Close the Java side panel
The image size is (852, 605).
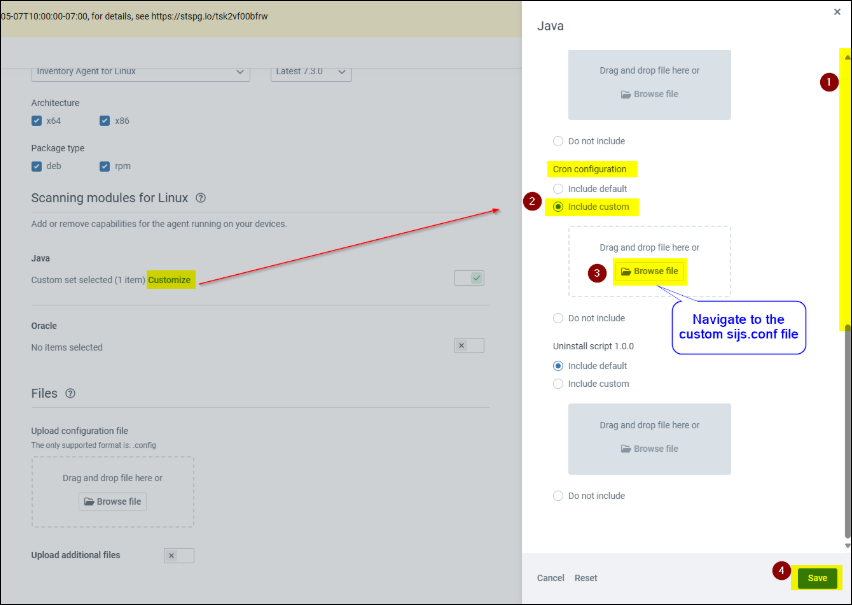837,11
